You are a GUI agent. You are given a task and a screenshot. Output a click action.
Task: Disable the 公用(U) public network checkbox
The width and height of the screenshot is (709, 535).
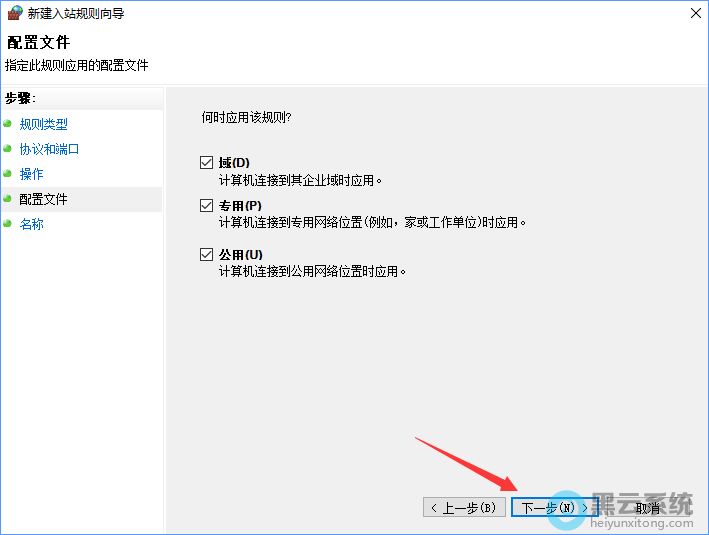[207, 254]
